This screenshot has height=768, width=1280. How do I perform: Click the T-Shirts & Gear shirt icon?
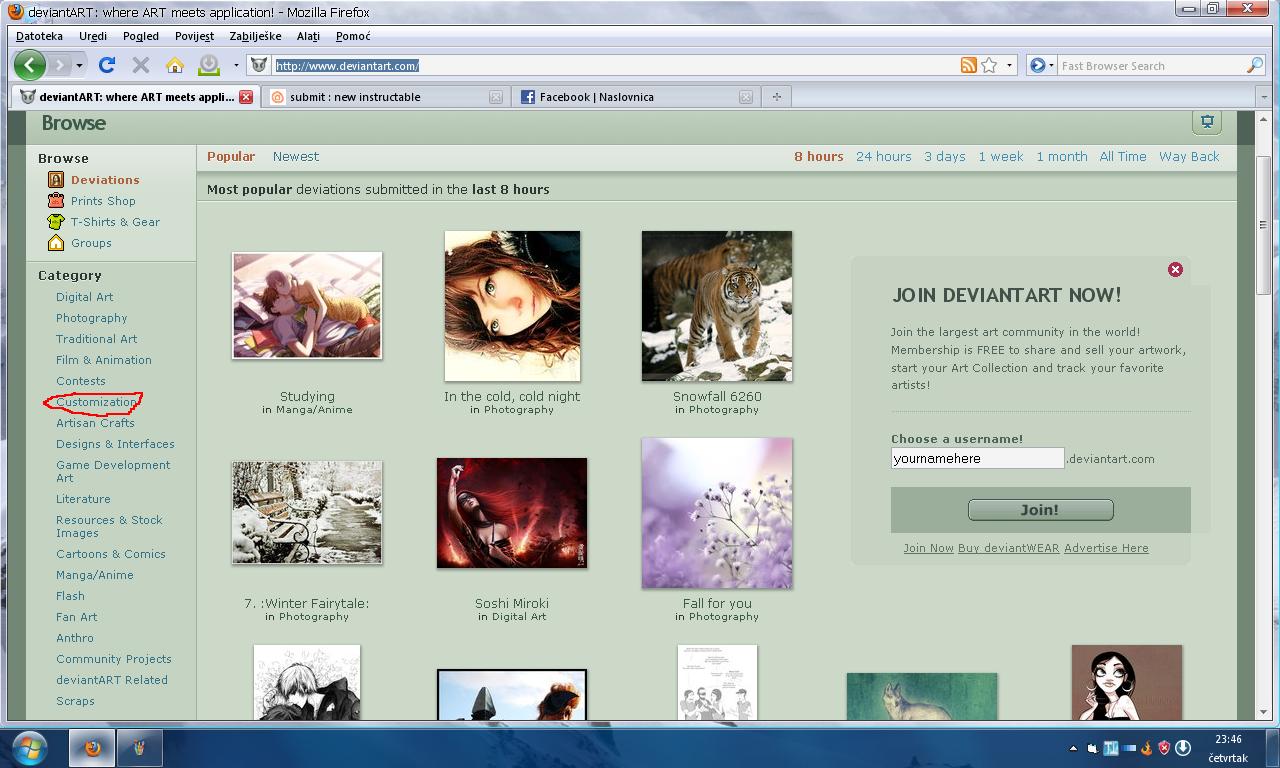pos(56,222)
